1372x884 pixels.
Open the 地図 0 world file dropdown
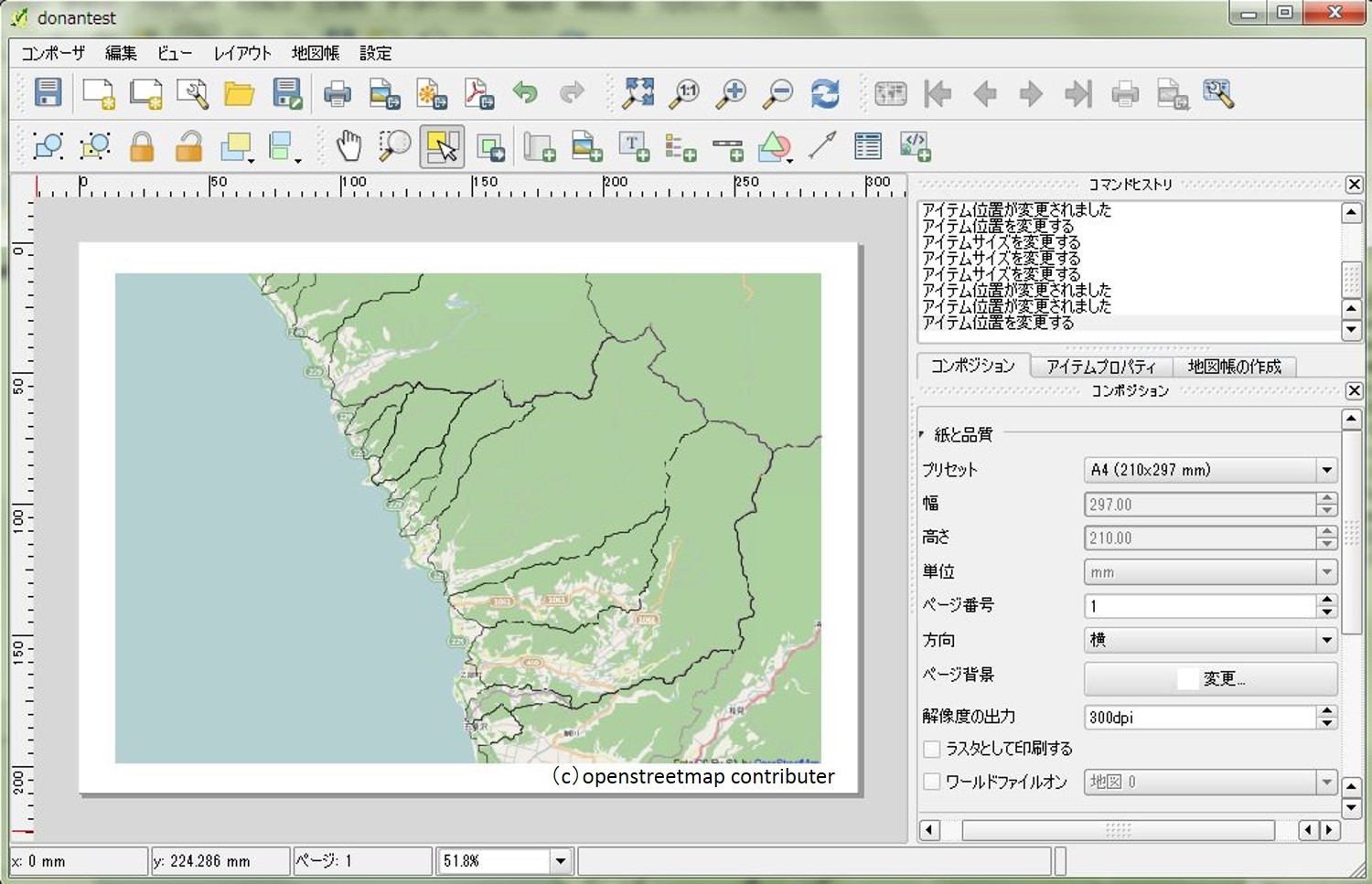[1211, 782]
